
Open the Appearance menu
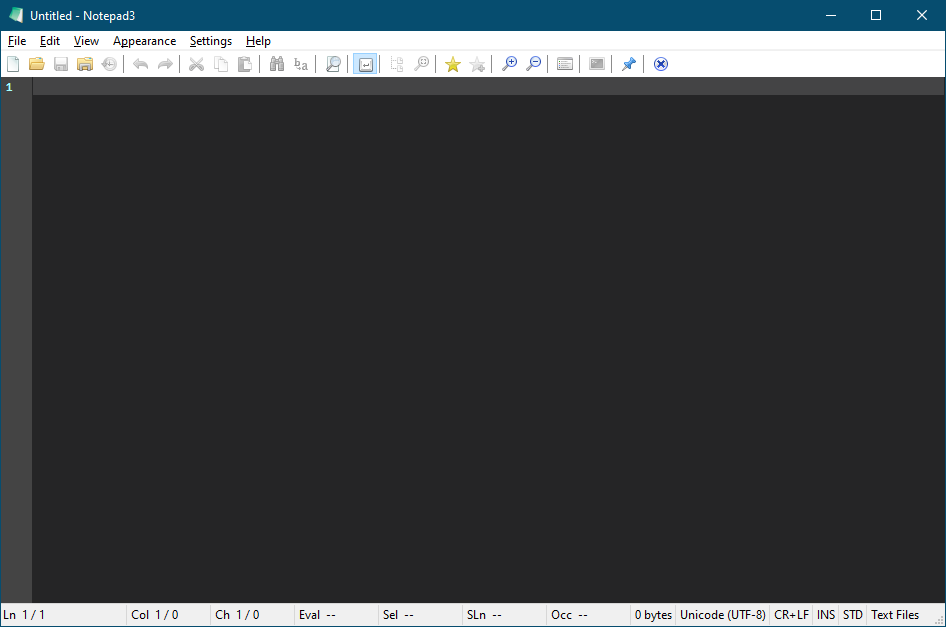(x=144, y=41)
